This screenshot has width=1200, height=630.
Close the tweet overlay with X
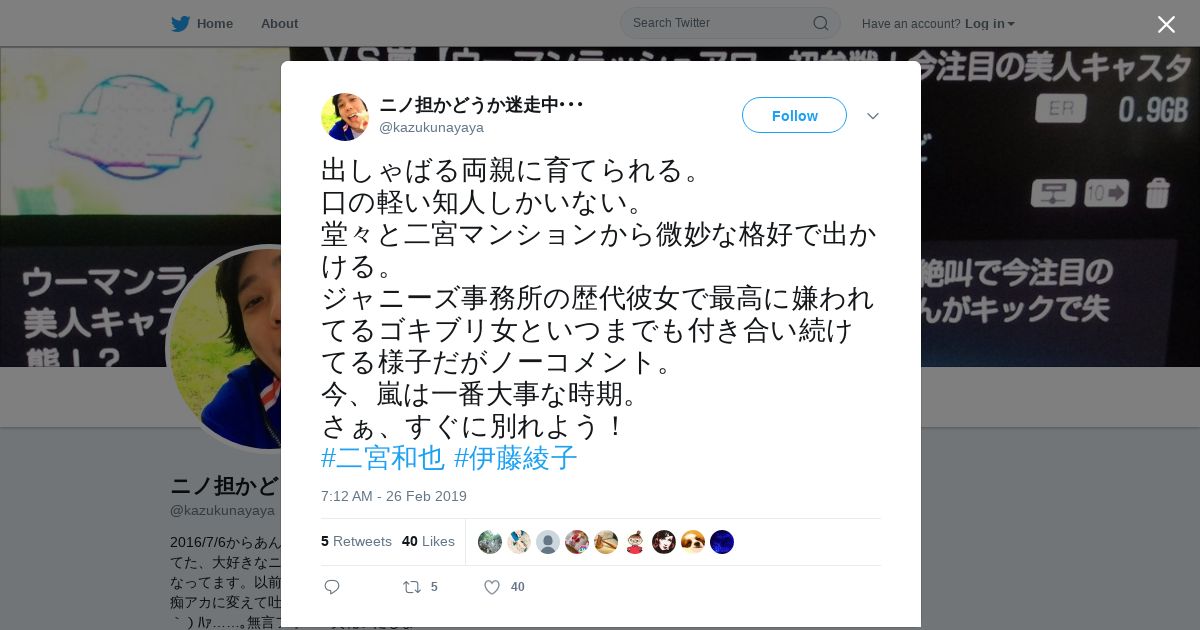pos(1166,25)
